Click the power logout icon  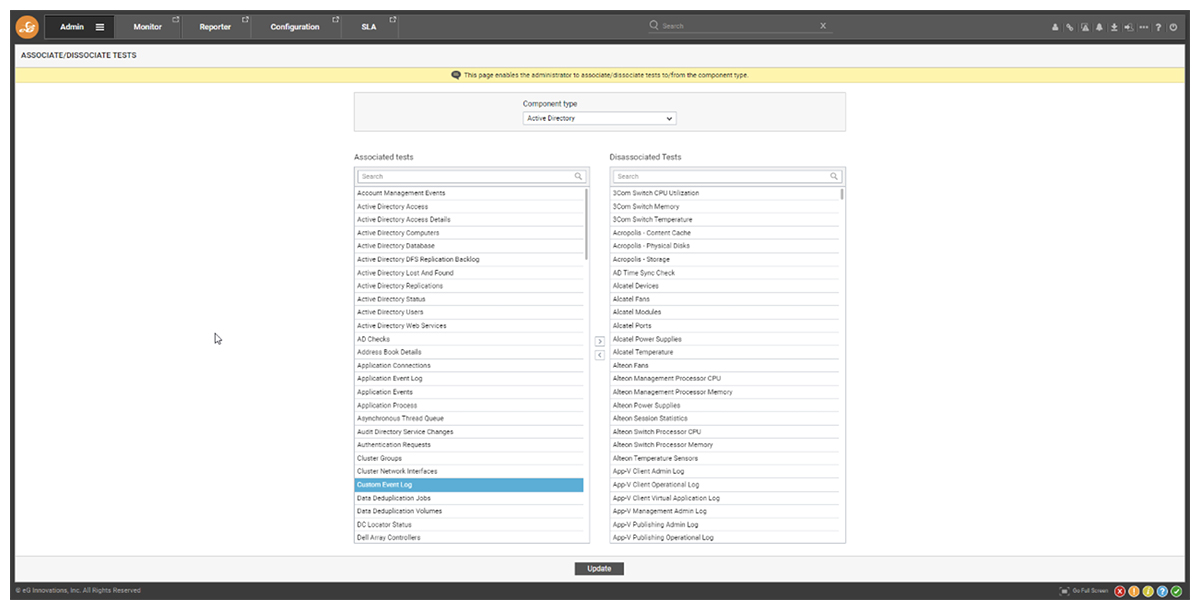[1174, 27]
